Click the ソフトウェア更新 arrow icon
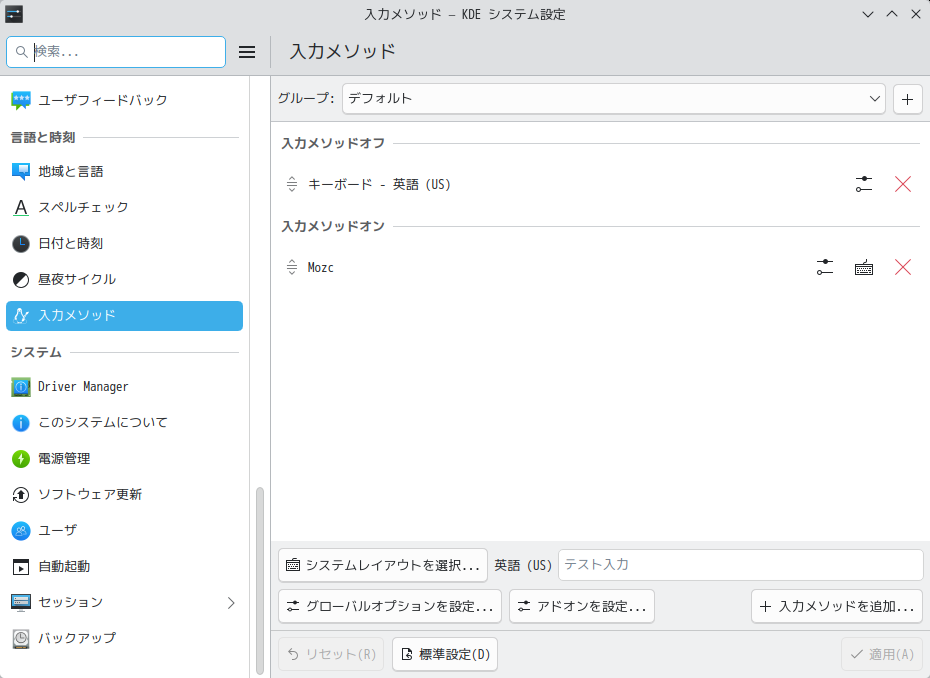The height and width of the screenshot is (678, 930). 21,495
